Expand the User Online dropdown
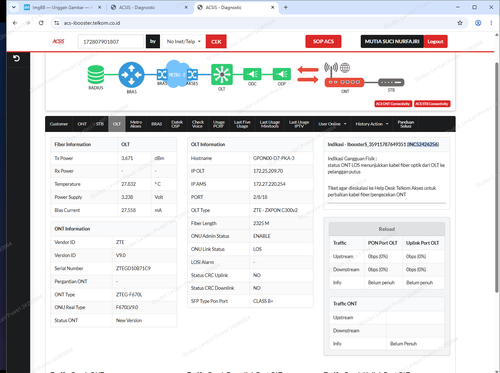 click(x=332, y=124)
